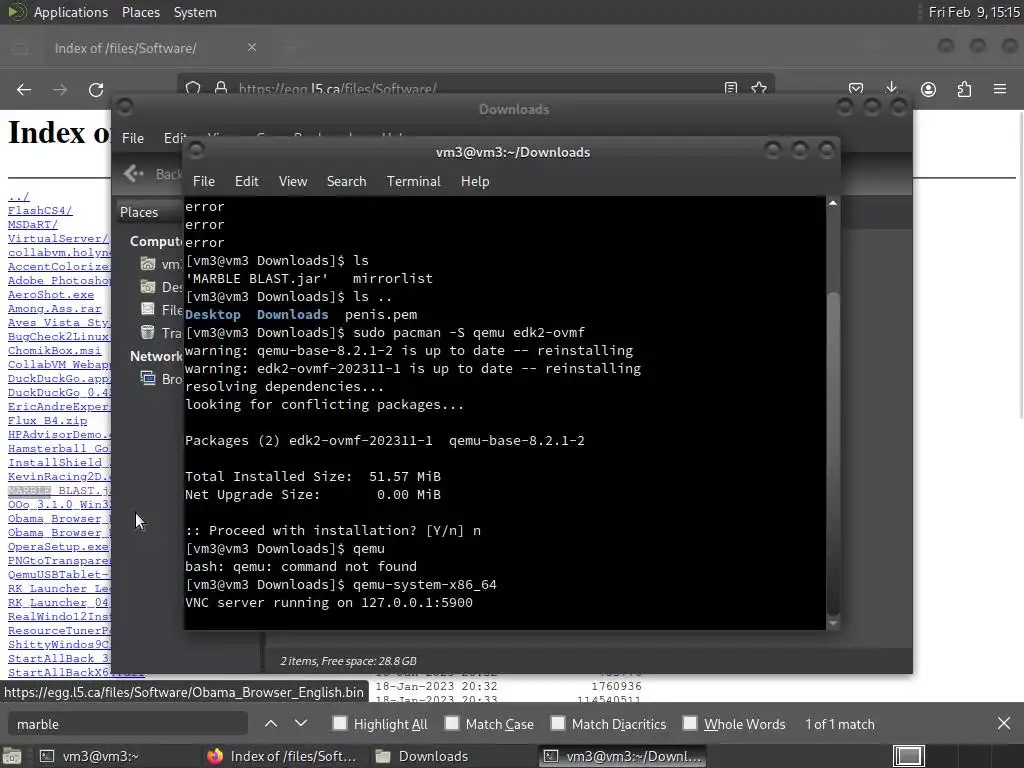Click the terminal window title vm3@vm3:~/Downloads

click(x=513, y=152)
